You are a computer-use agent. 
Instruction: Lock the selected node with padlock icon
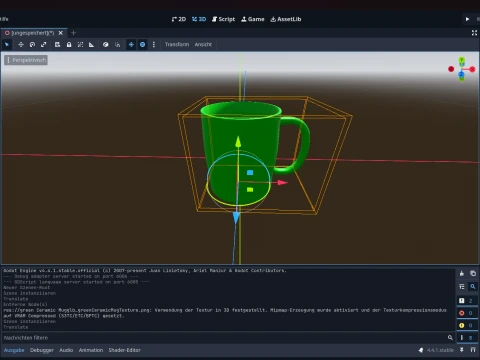69,44
